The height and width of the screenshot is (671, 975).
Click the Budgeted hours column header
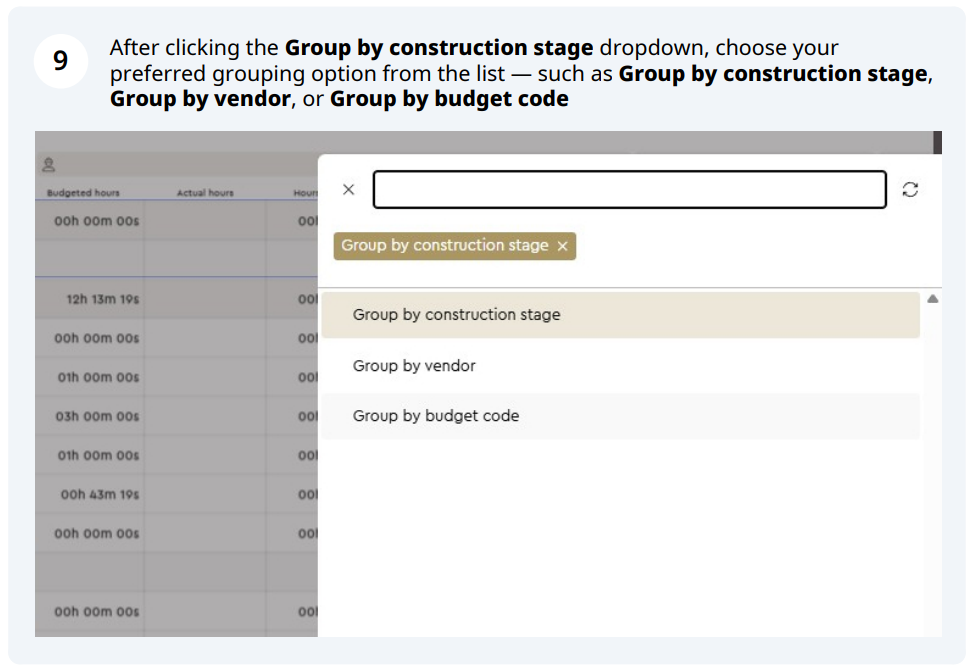[83, 193]
